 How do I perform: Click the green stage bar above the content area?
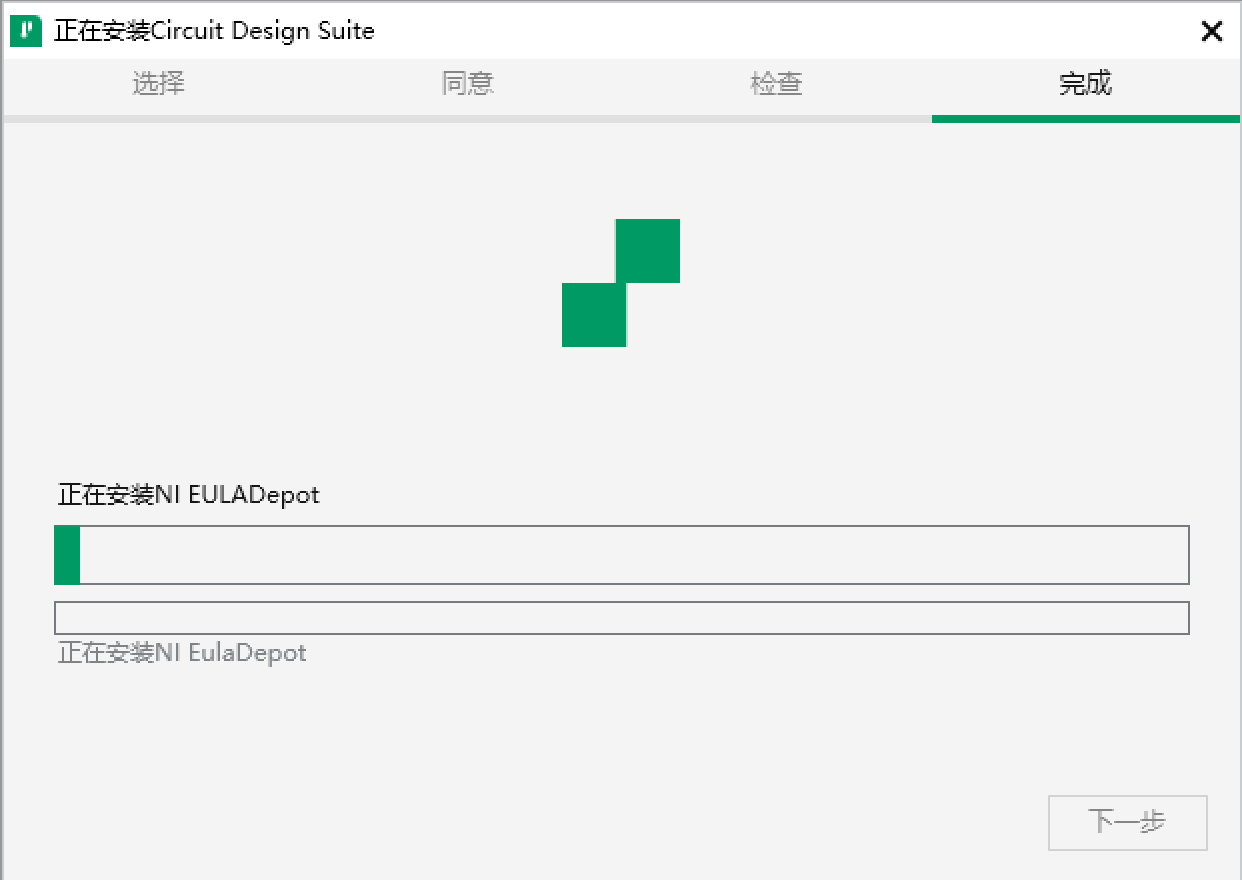[1085, 119]
